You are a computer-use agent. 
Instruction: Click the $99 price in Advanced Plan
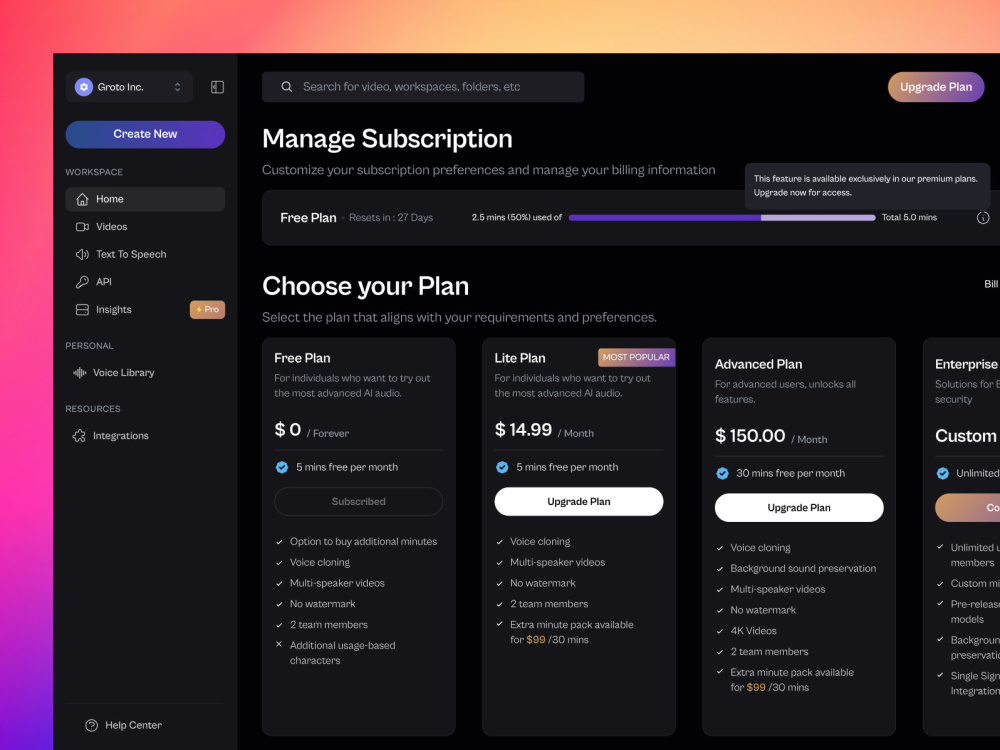click(756, 688)
